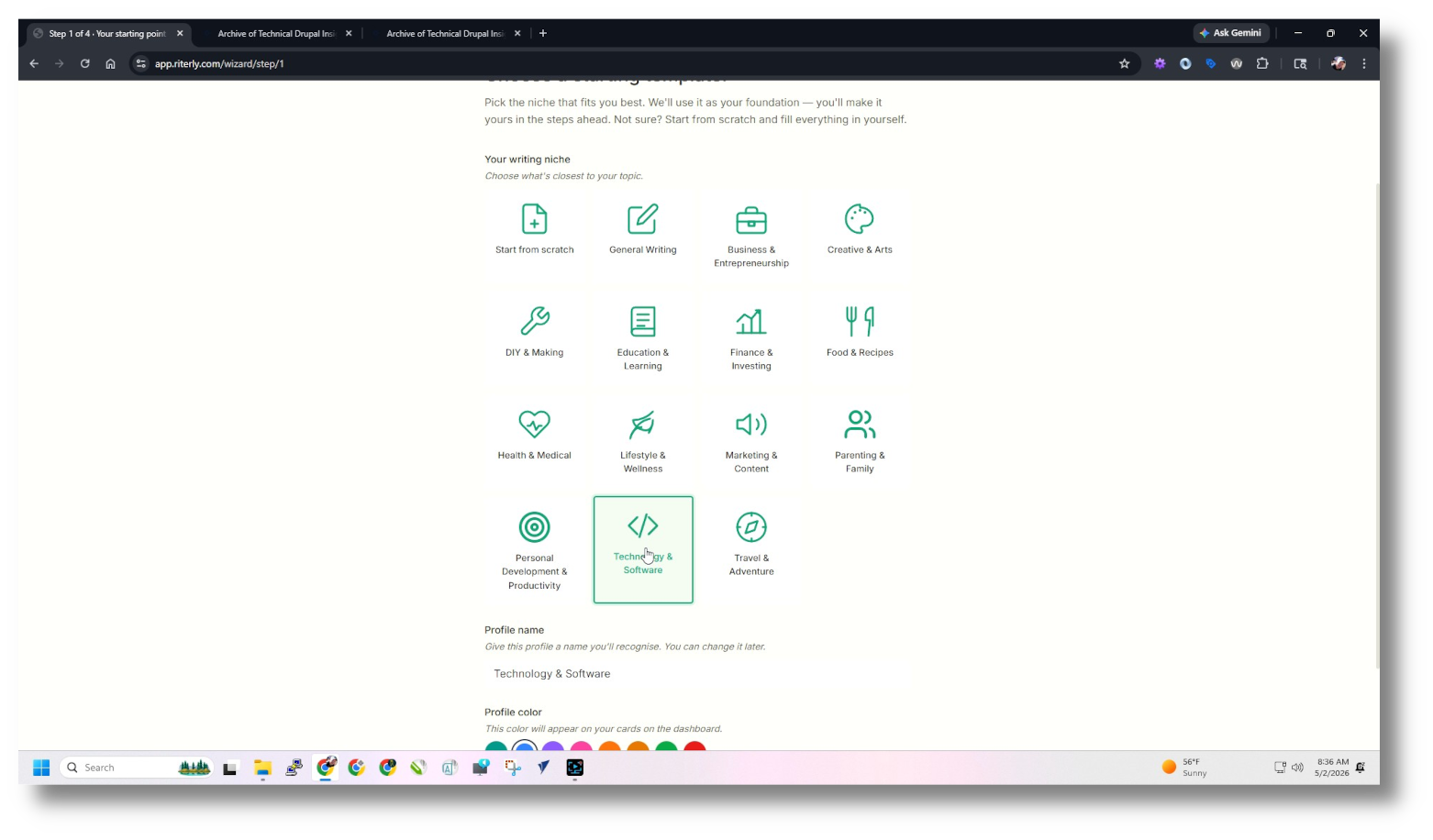Open Task View on the taskbar
This screenshot has height=840, width=1433.
[230, 768]
